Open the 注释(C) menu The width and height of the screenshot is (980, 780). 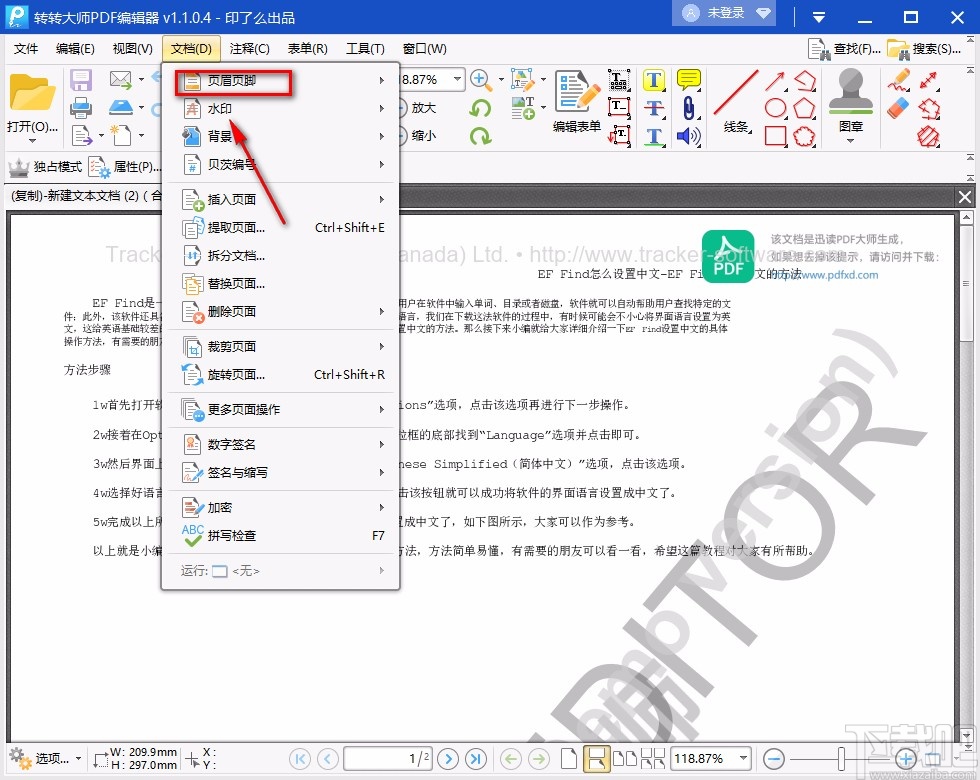coord(249,48)
